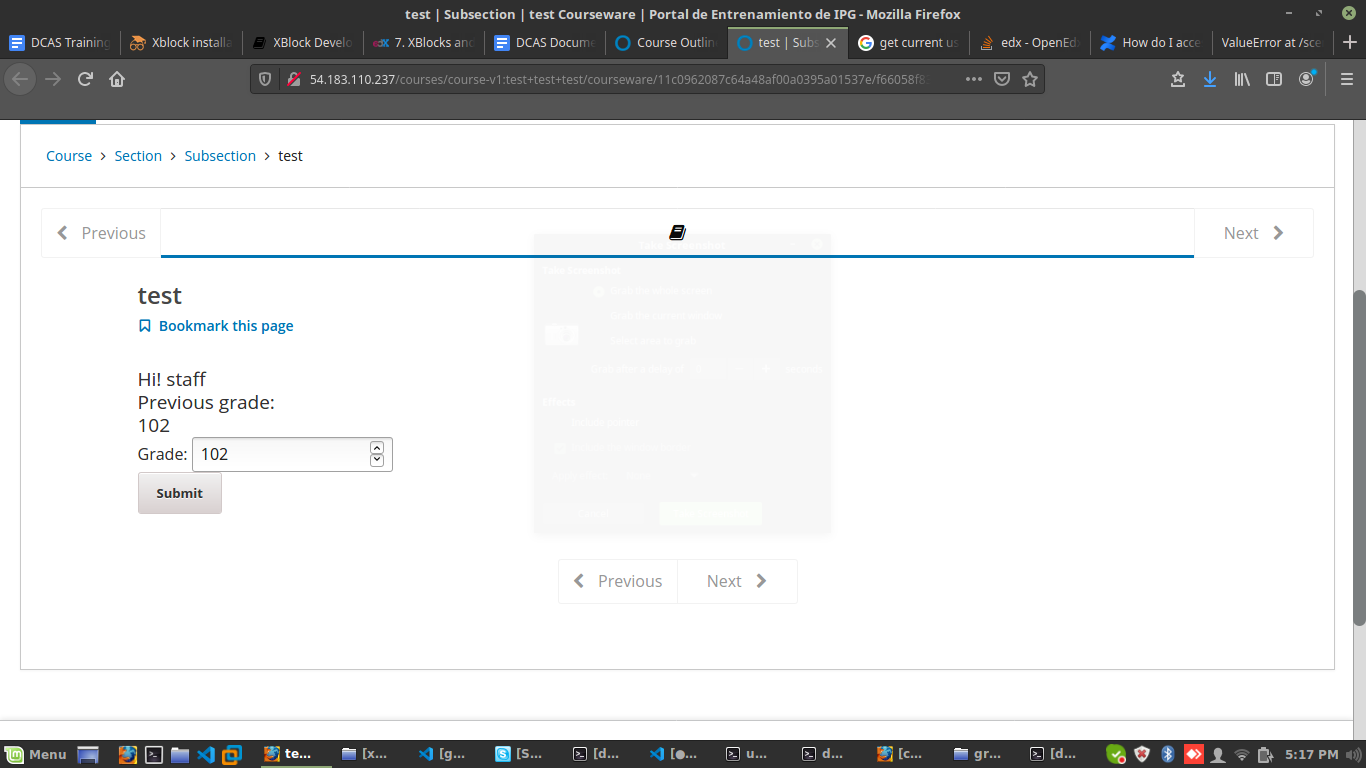Open the 5:17 PM clock calendar
This screenshot has width=1366, height=768.
(1312, 754)
